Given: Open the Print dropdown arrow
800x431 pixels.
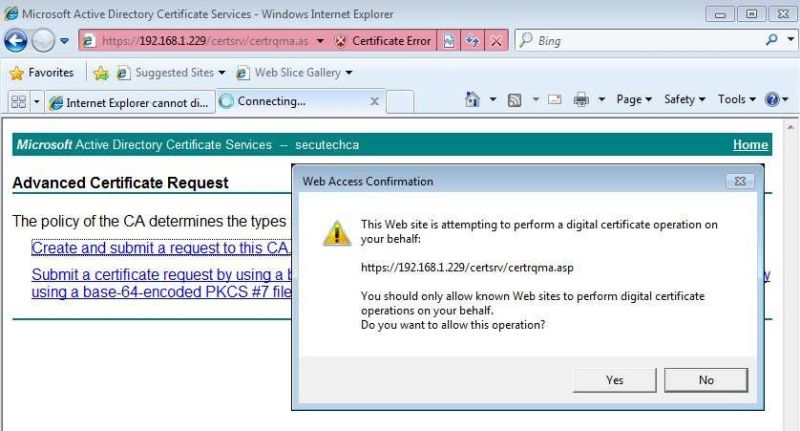Looking at the screenshot, I should tap(602, 99).
